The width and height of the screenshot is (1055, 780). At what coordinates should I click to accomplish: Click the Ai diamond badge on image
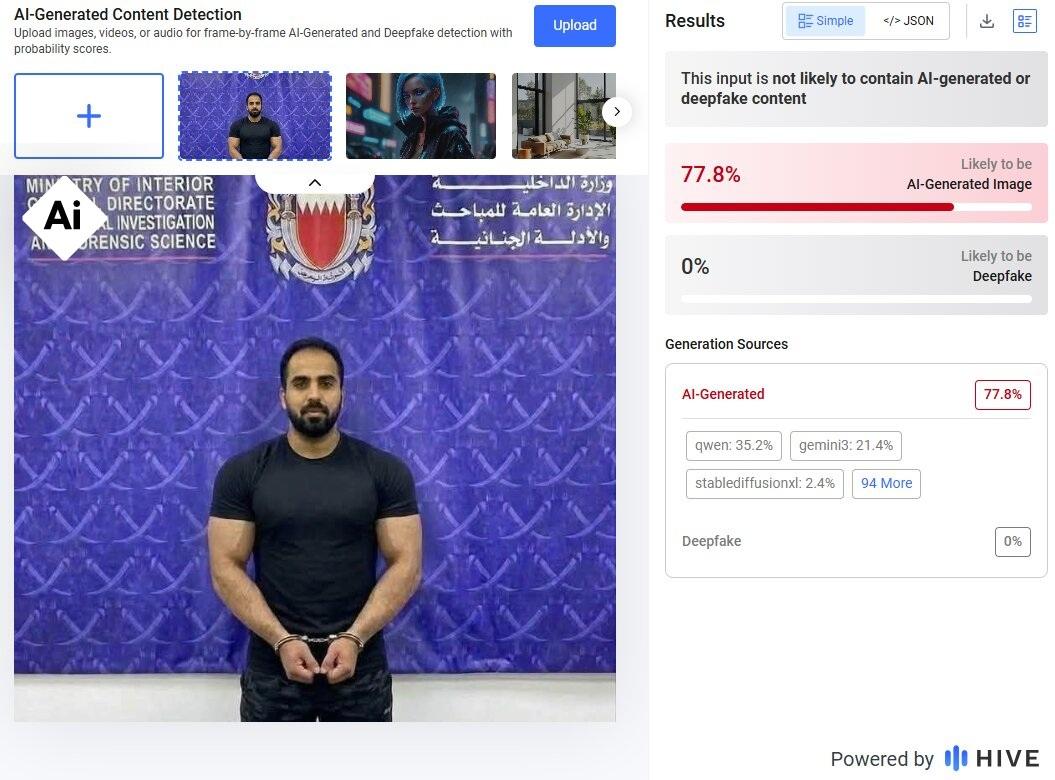64,217
